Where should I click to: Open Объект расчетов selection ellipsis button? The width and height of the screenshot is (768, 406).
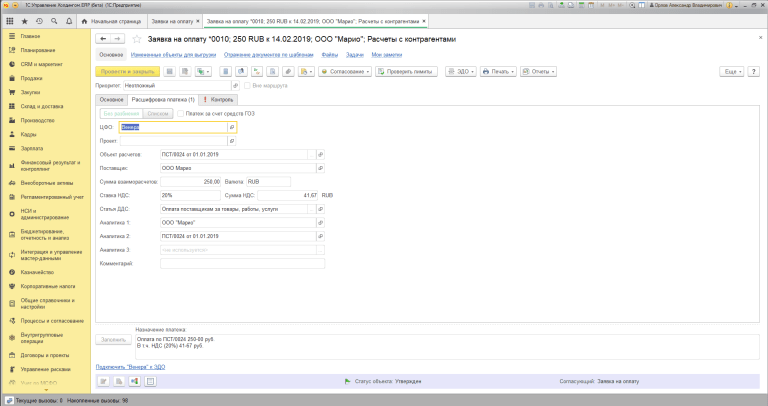[312, 155]
